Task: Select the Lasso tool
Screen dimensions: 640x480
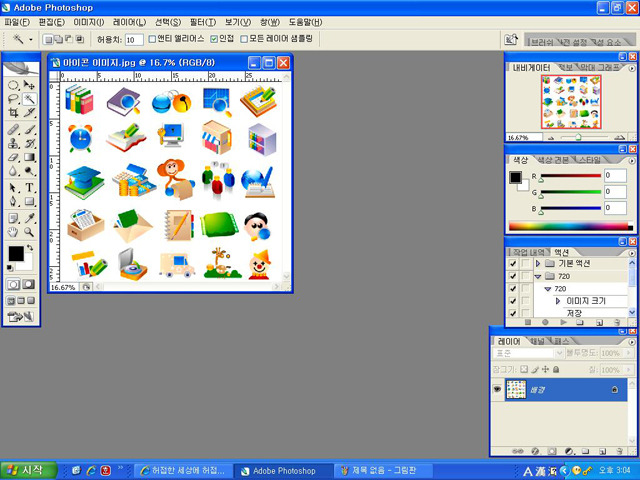Action: click(x=13, y=99)
